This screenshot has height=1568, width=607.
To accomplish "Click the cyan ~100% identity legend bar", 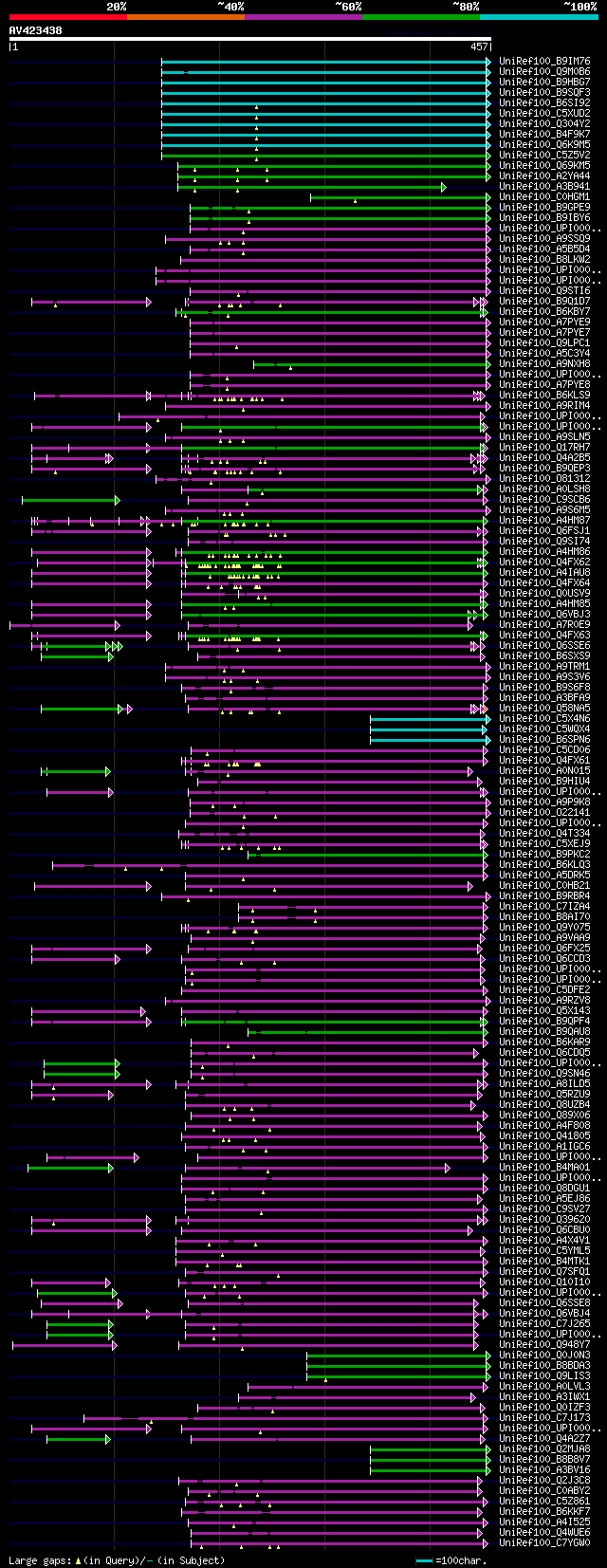I will [539, 17].
